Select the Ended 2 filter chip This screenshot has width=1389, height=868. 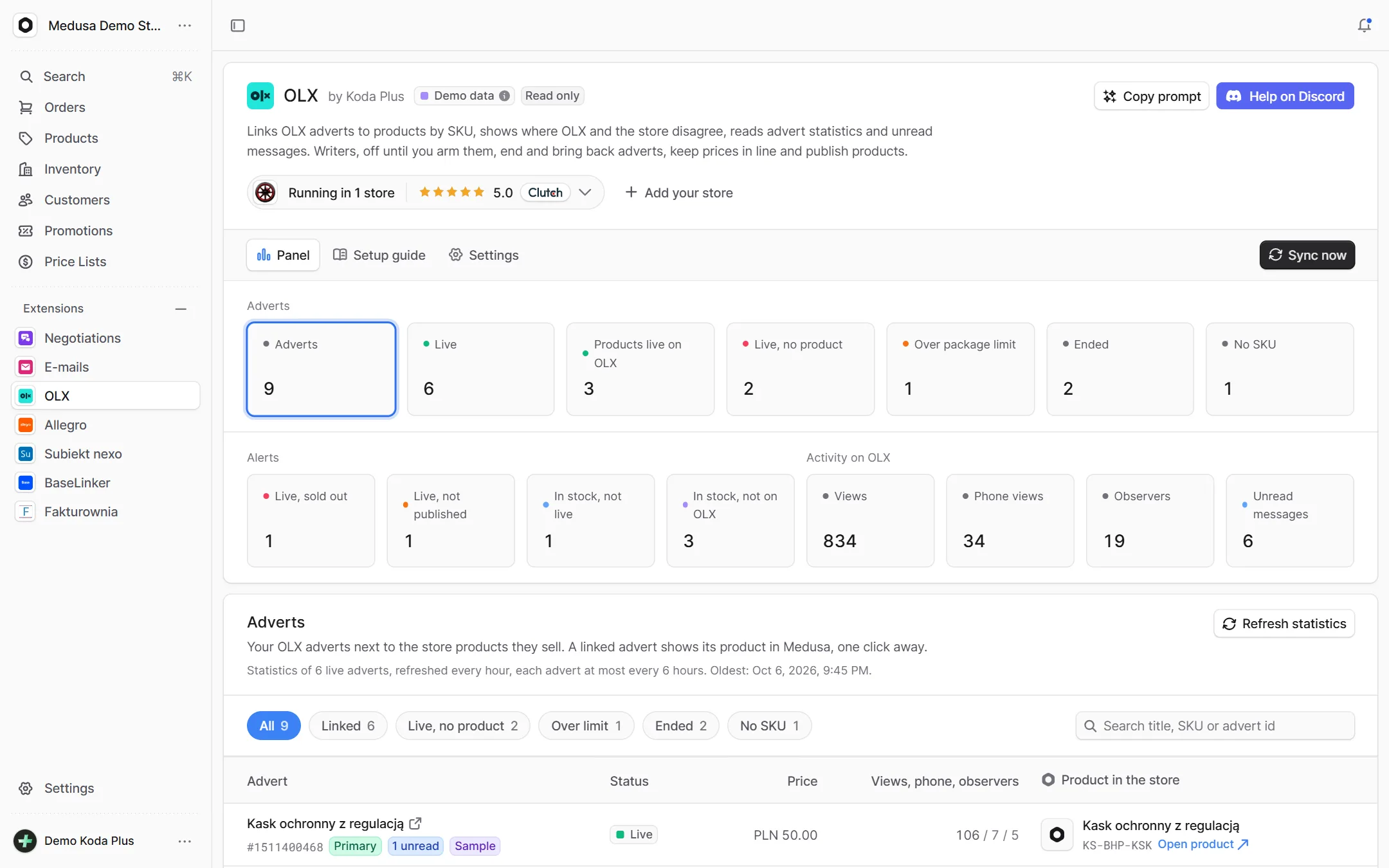681,726
